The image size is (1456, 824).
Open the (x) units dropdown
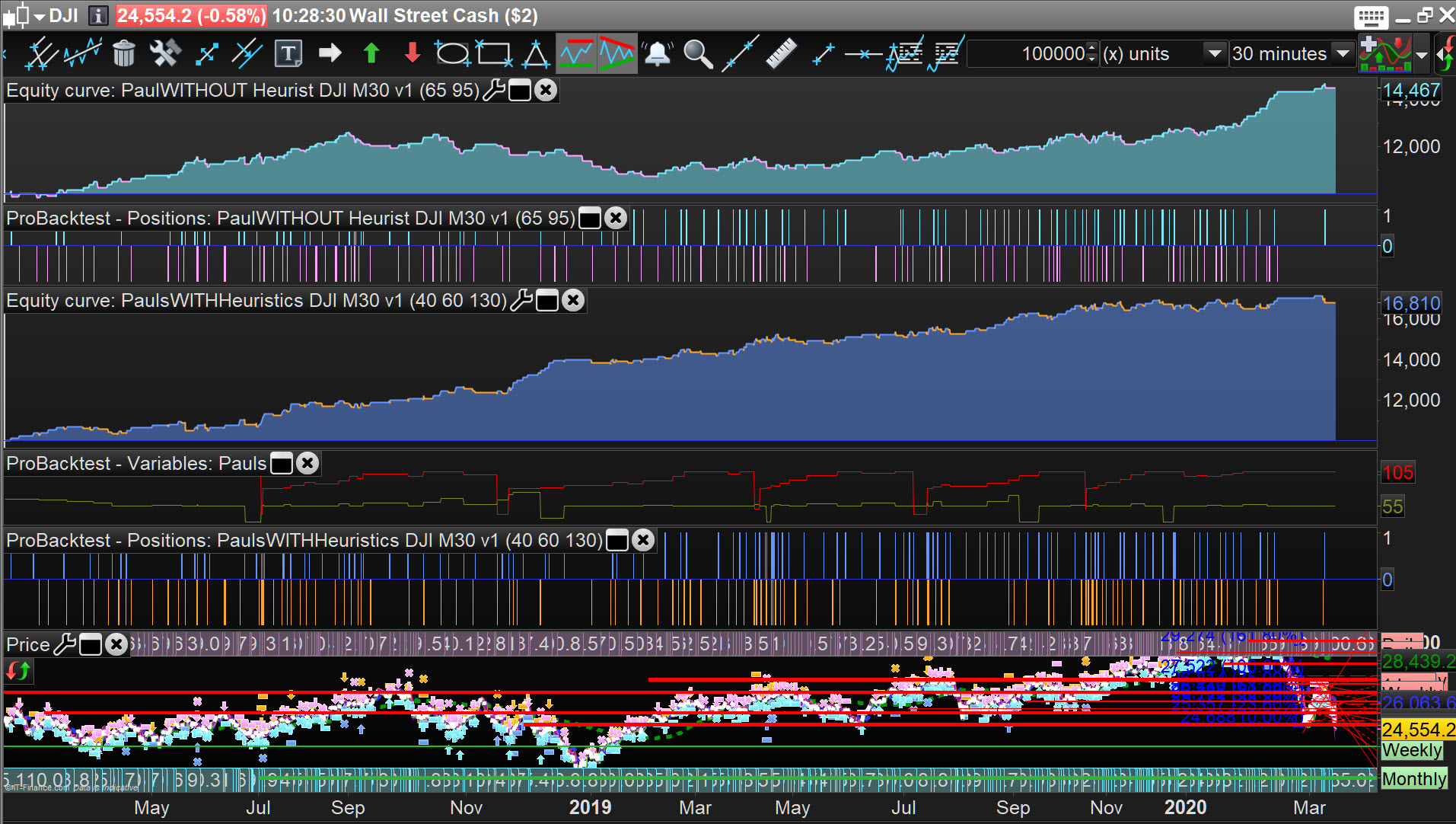[1215, 53]
